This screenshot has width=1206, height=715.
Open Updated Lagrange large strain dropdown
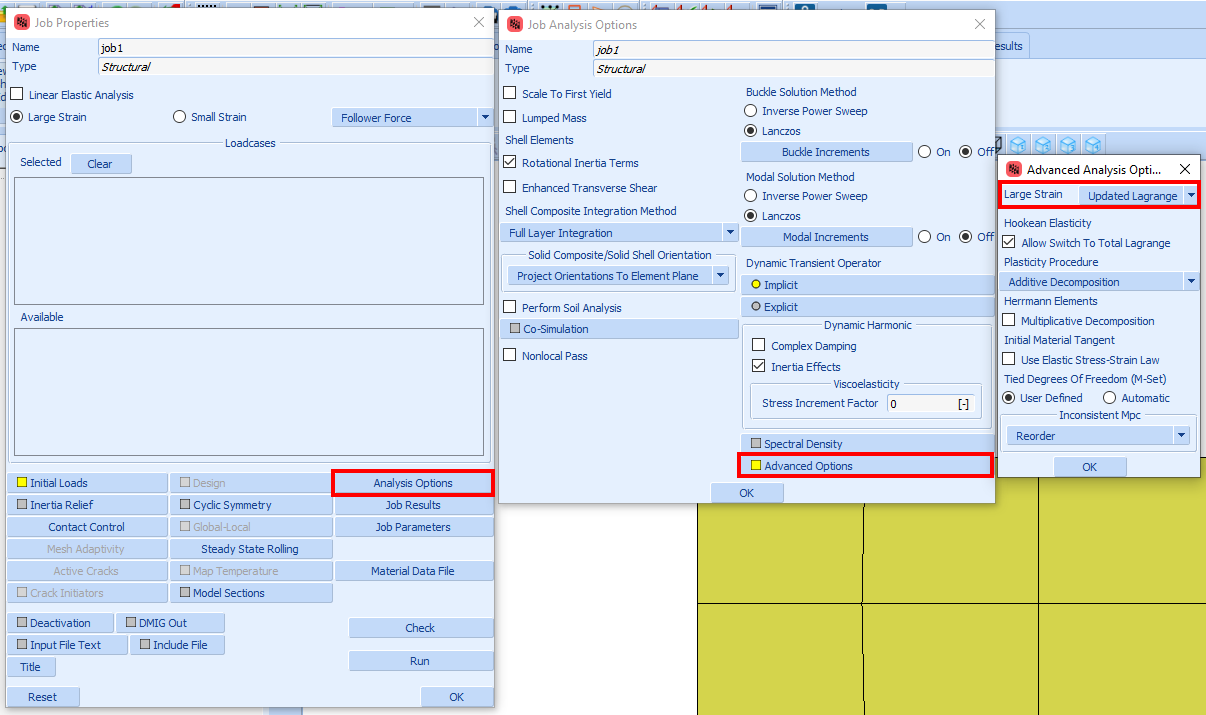point(1139,196)
